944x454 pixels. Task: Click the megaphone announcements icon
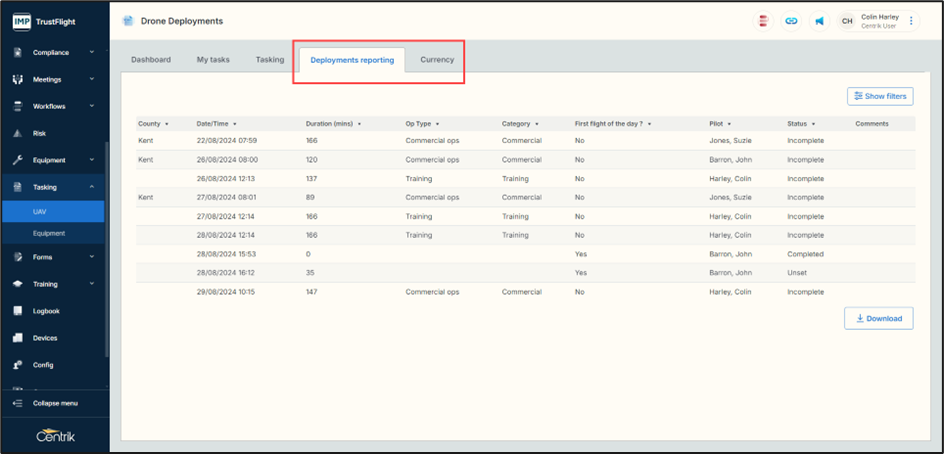pos(819,21)
